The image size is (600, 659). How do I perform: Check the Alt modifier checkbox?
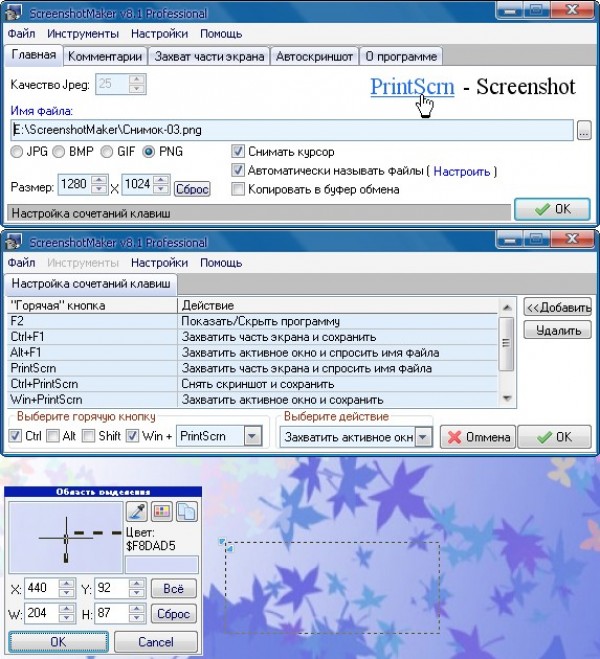pos(53,436)
